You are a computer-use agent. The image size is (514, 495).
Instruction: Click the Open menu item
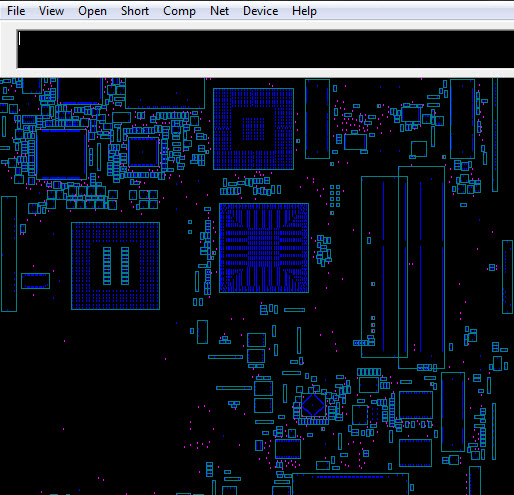(x=92, y=11)
